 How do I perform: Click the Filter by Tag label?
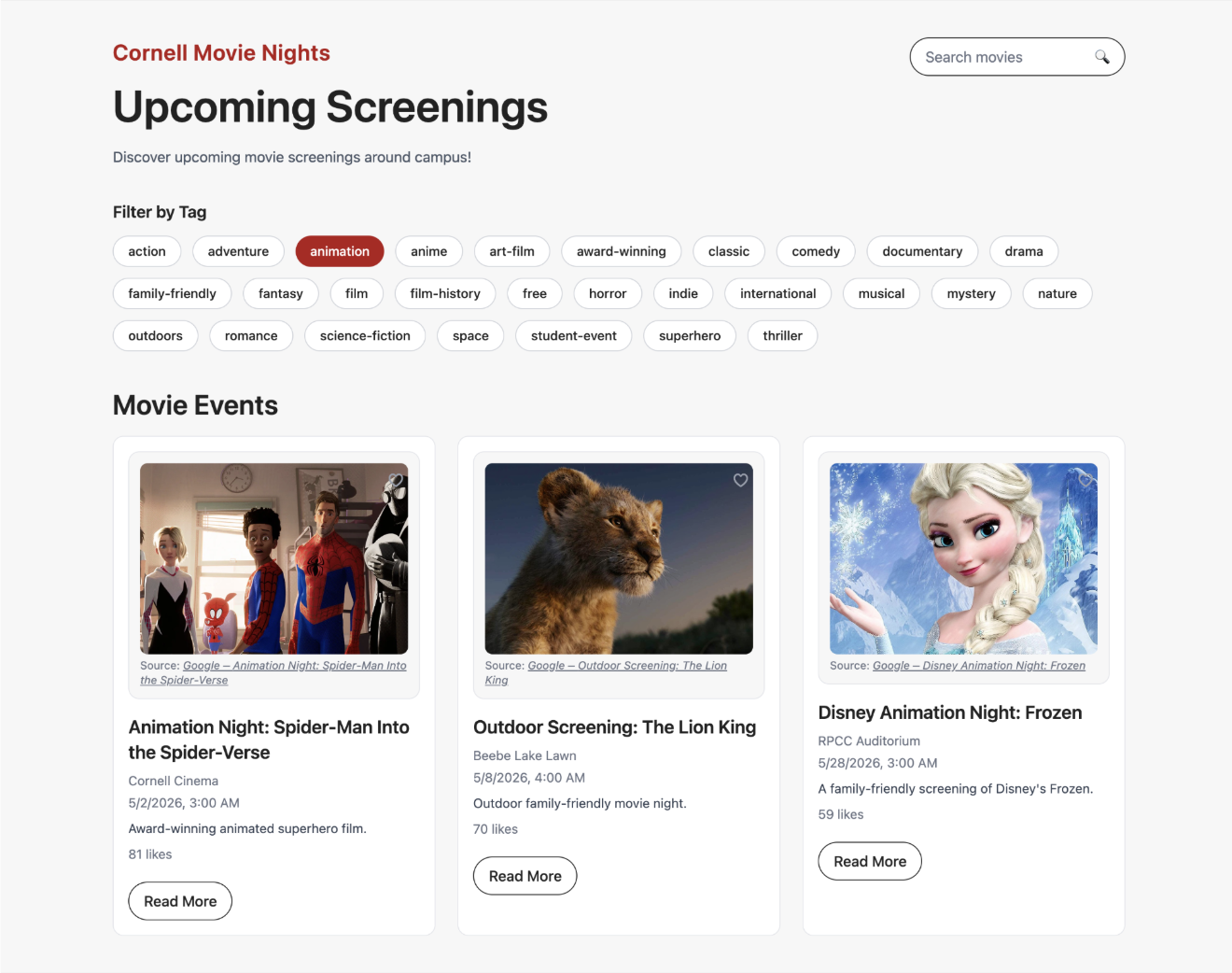(160, 212)
